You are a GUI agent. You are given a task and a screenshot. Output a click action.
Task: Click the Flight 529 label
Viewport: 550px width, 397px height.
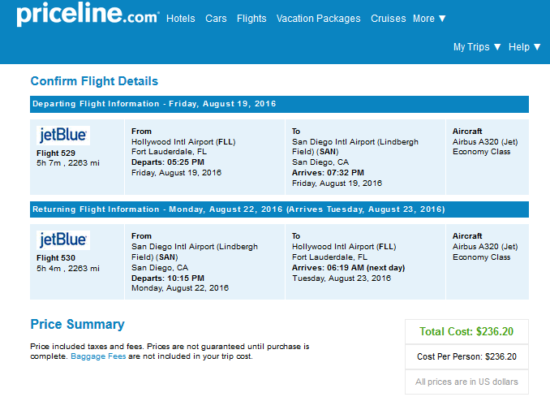point(56,153)
